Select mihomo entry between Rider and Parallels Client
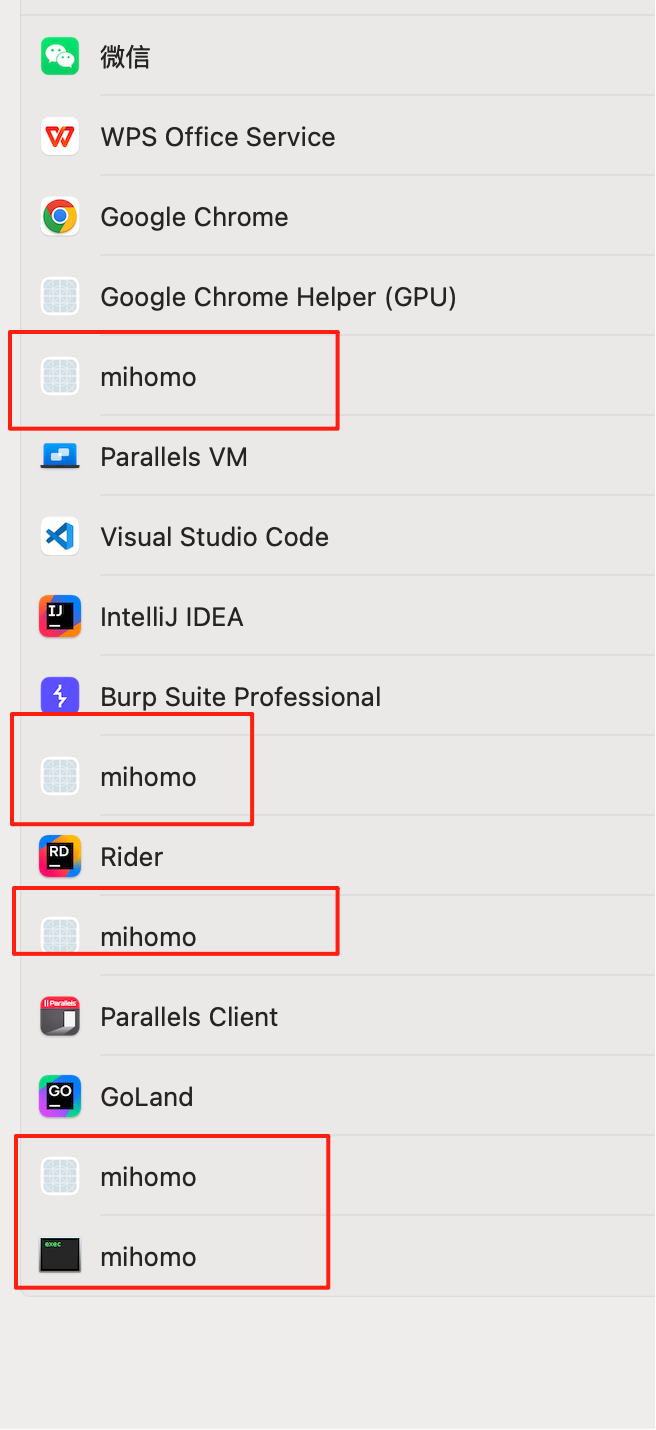This screenshot has height=1430, width=656. point(148,937)
